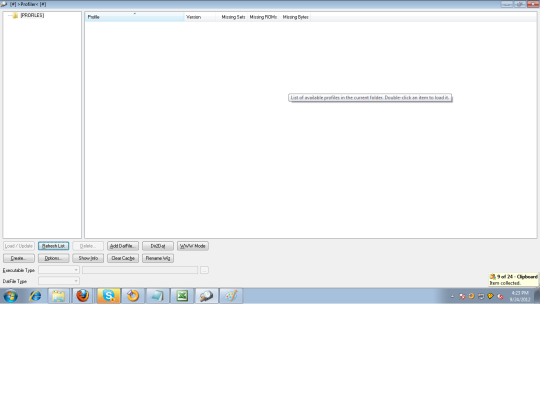Click the yellow clipboard tool tray icon

(490, 296)
